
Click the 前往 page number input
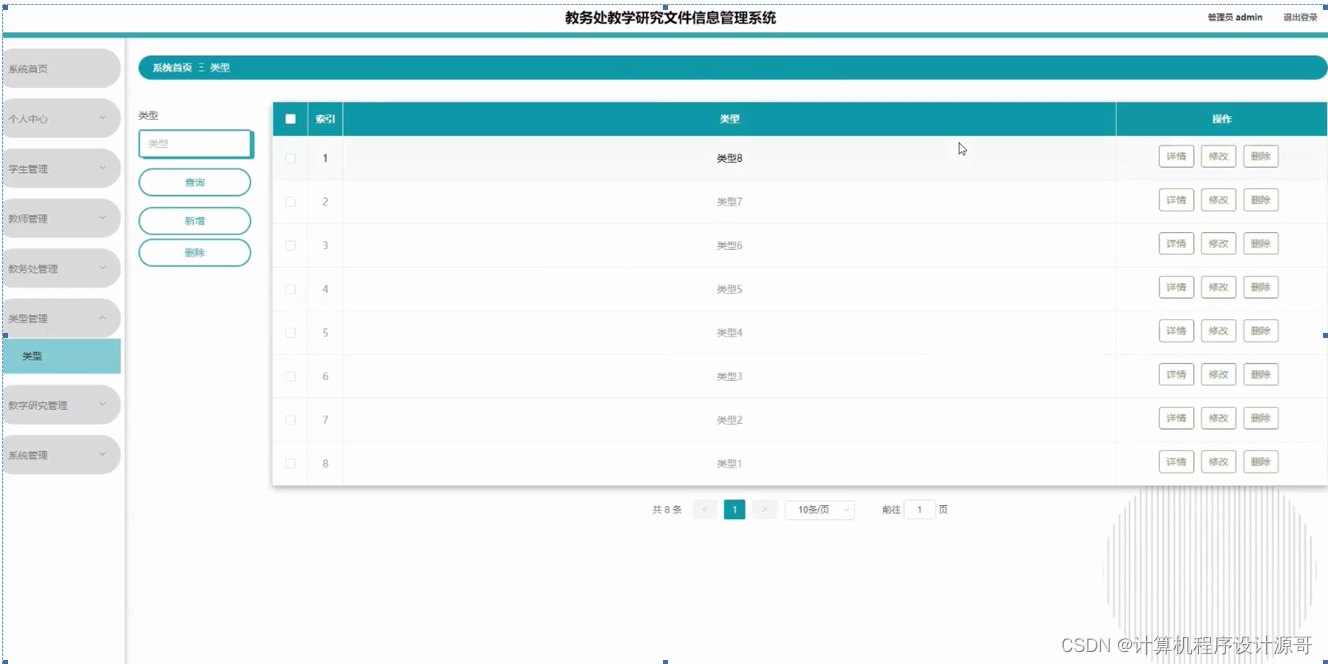tap(919, 510)
